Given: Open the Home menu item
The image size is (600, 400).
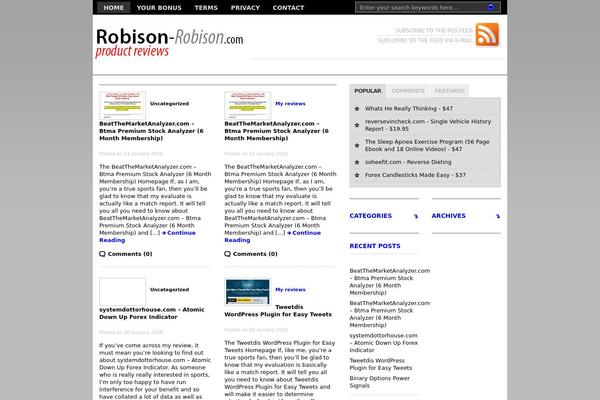Looking at the screenshot, I should [114, 7].
